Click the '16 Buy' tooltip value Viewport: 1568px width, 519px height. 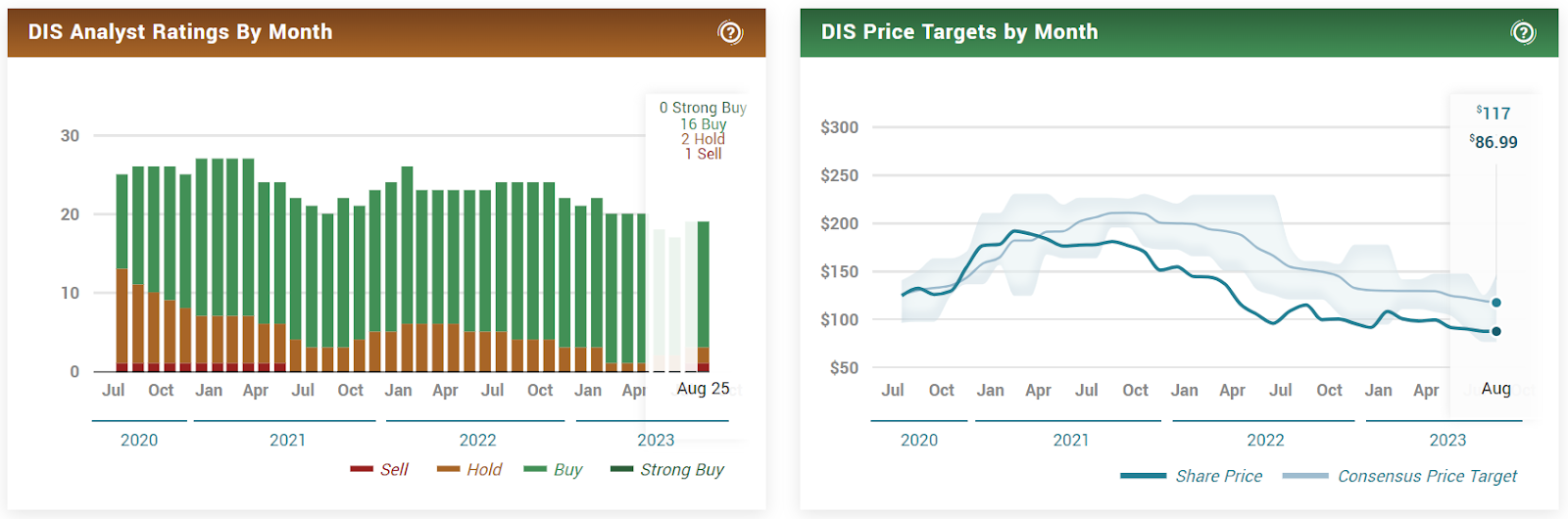[x=704, y=124]
